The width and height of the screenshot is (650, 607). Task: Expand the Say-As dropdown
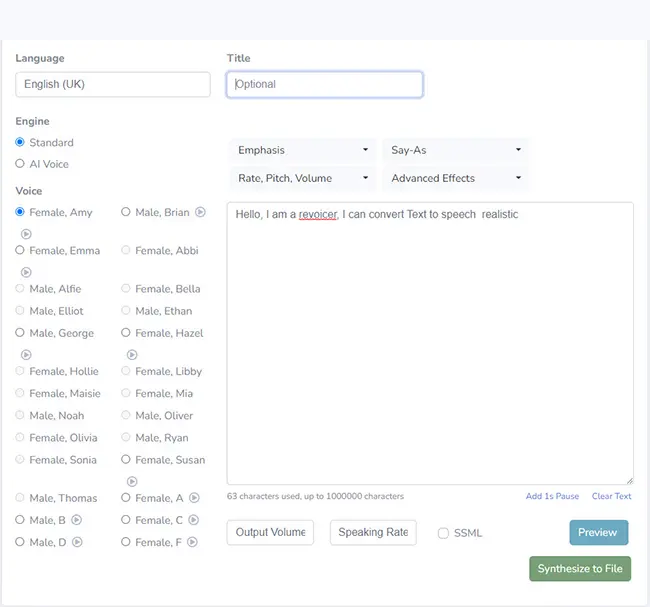pos(456,150)
